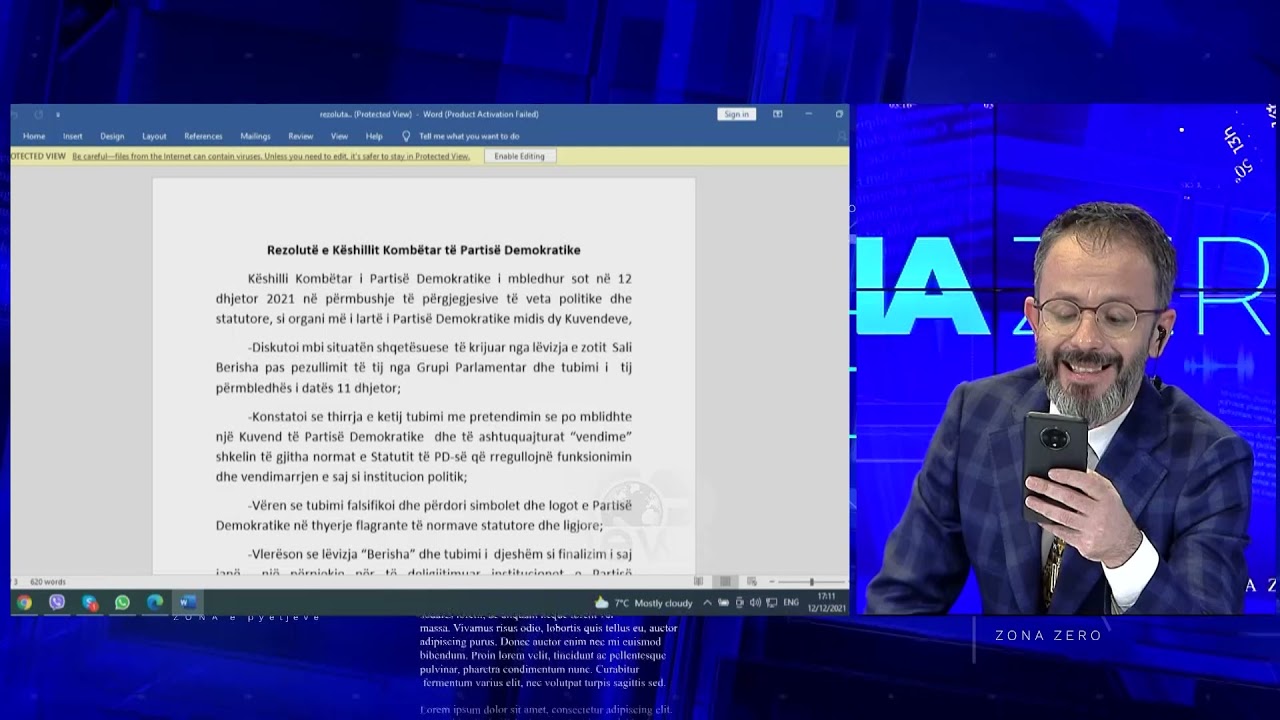Open Ribbon Display Options icon in title bar
The height and width of the screenshot is (720, 1280).
point(777,114)
